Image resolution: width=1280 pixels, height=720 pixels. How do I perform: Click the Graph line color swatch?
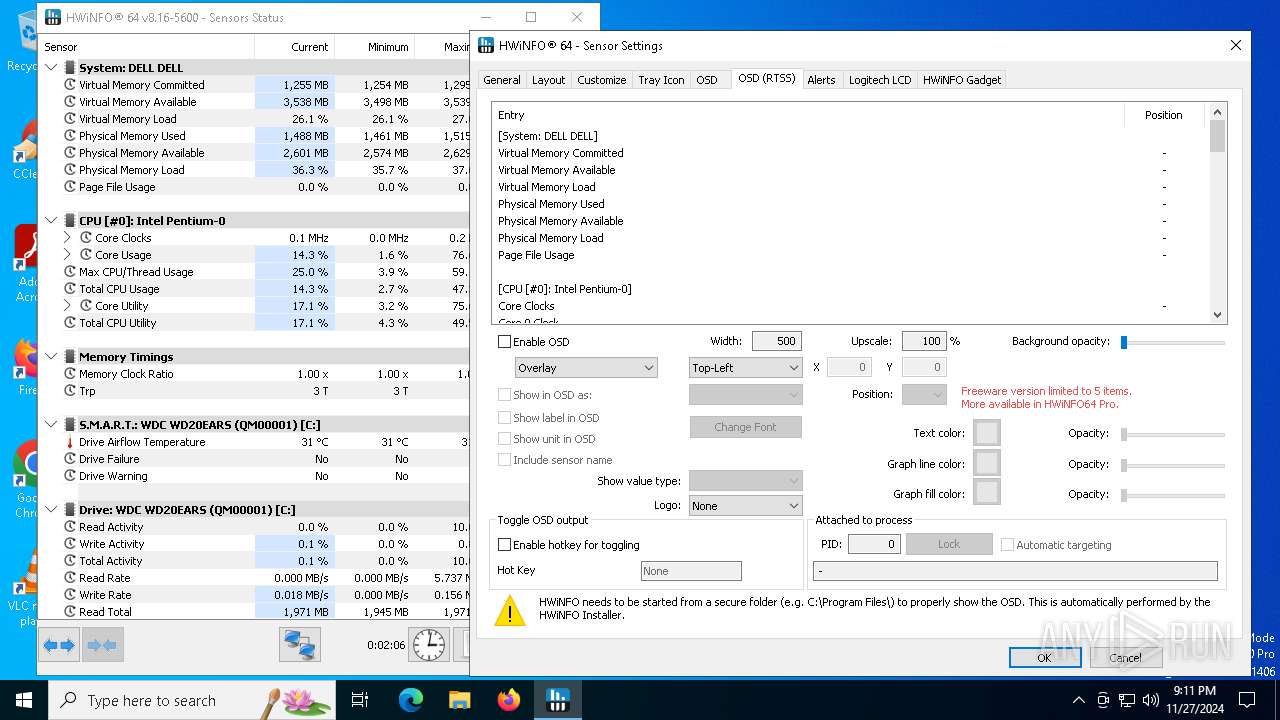pyautogui.click(x=987, y=463)
